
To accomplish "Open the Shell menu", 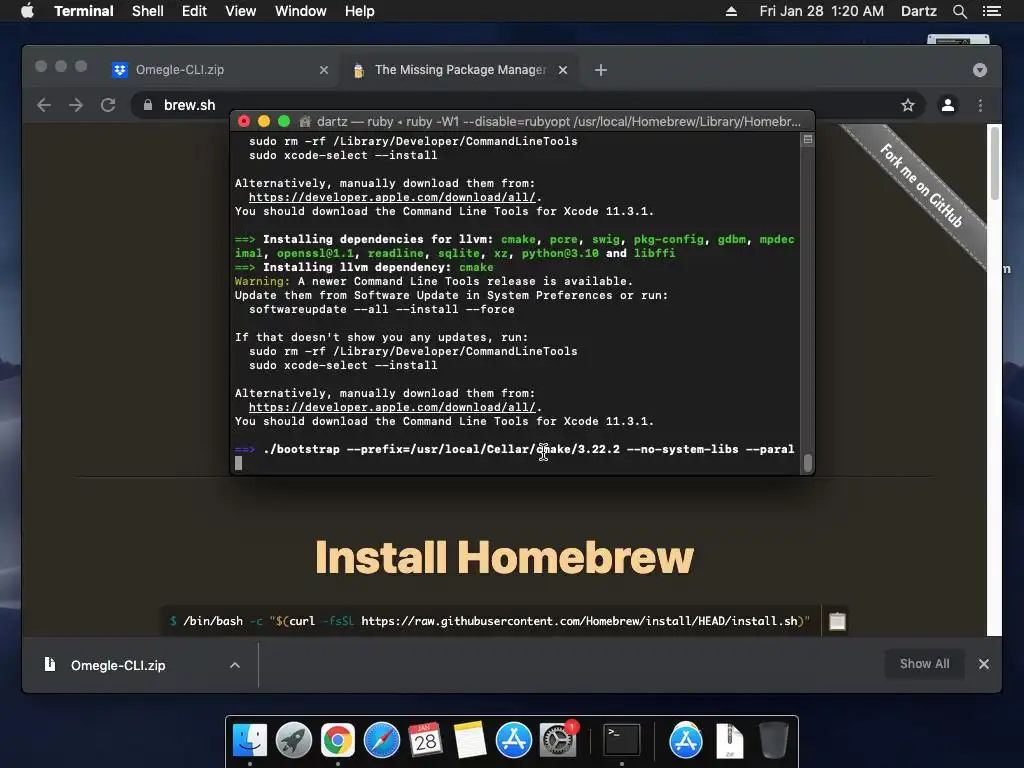I will point(148,11).
